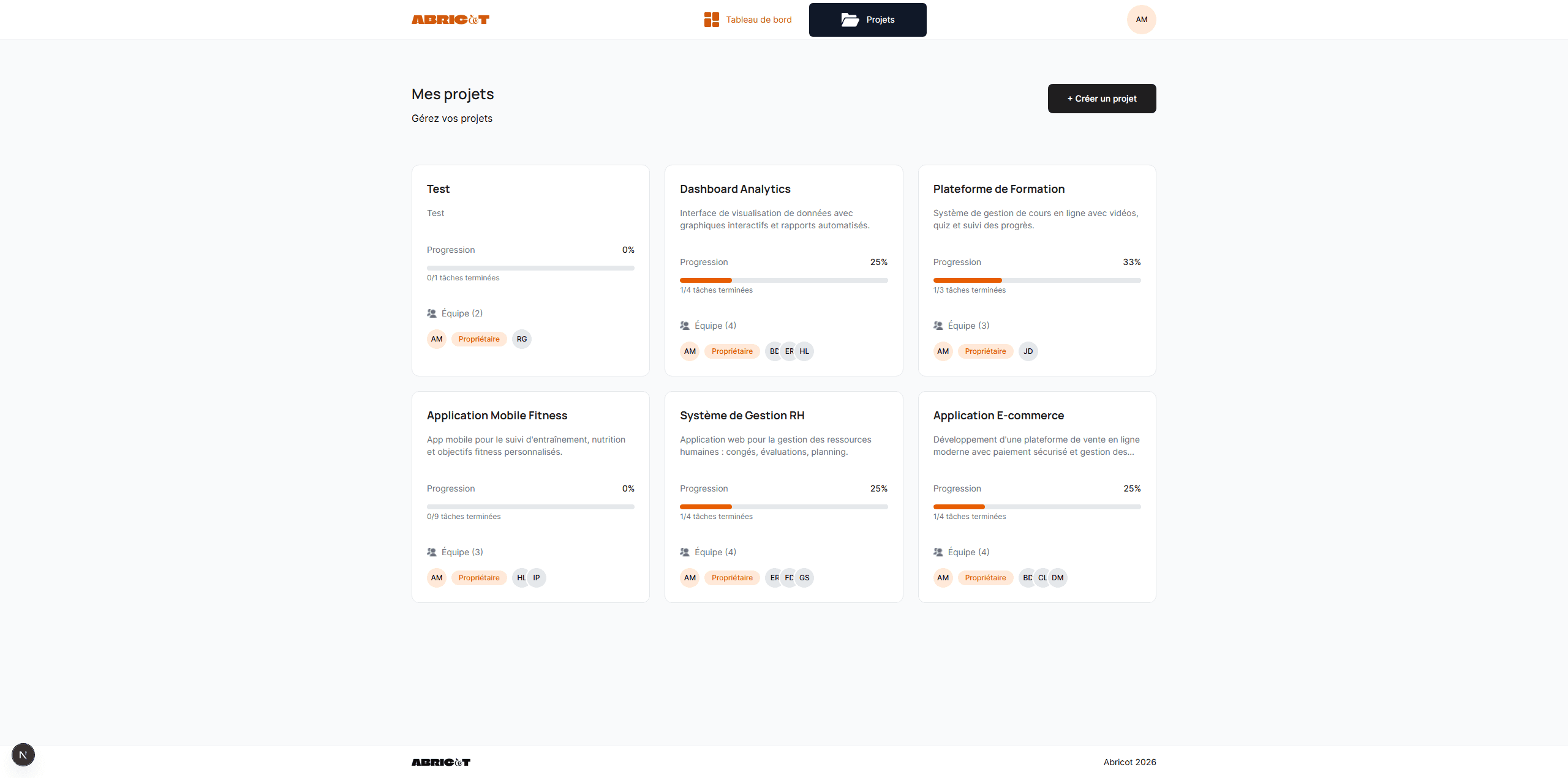Open the Tableau de bord tab
This screenshot has width=1568, height=778.
click(747, 20)
